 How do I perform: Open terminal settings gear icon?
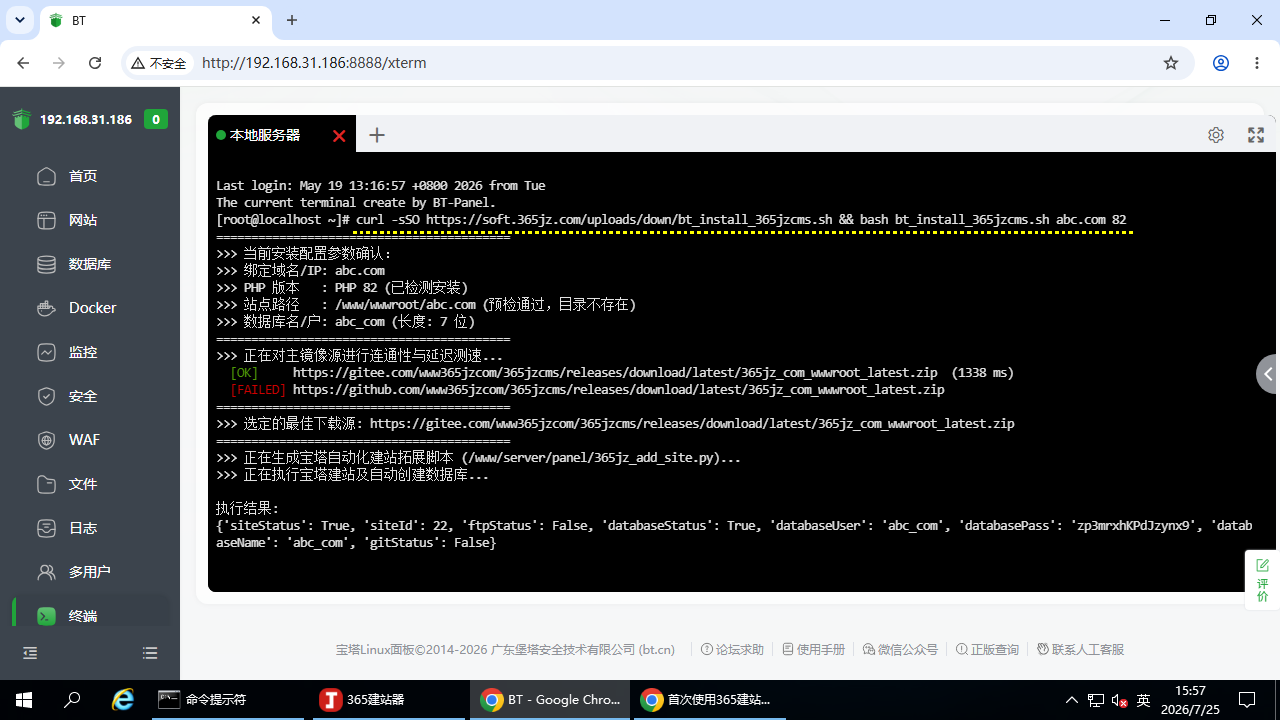[1216, 135]
